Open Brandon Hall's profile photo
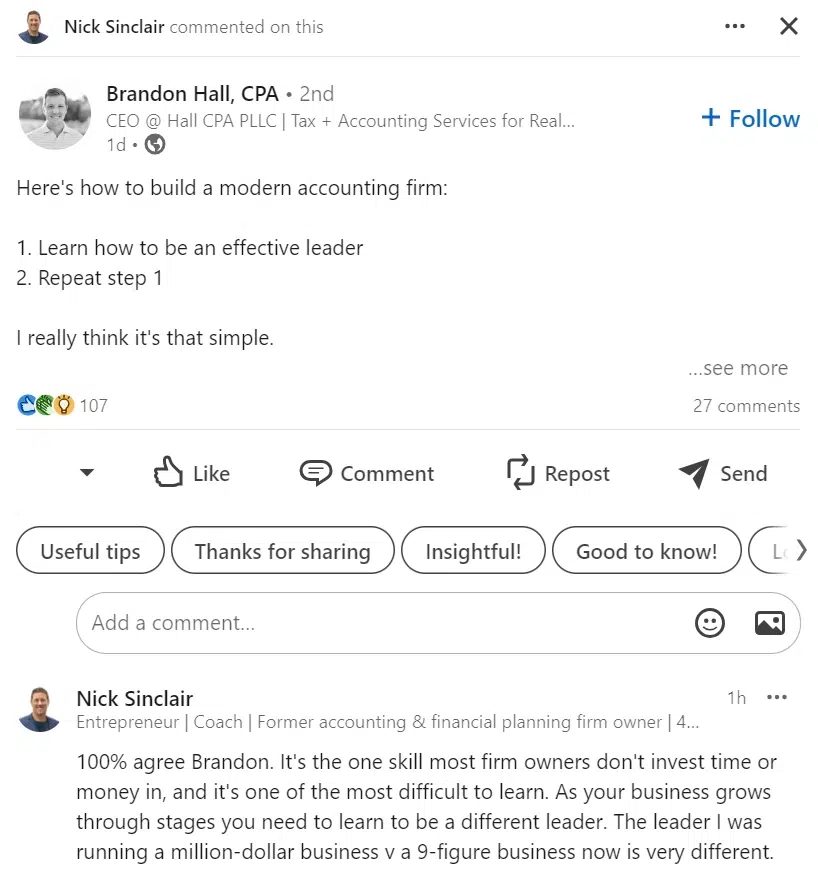The height and width of the screenshot is (875, 818). pyautogui.click(x=55, y=116)
